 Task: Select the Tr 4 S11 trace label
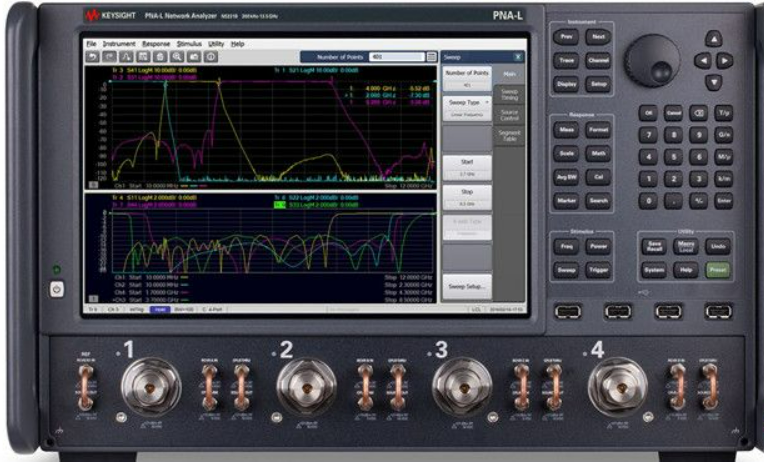(x=154, y=198)
